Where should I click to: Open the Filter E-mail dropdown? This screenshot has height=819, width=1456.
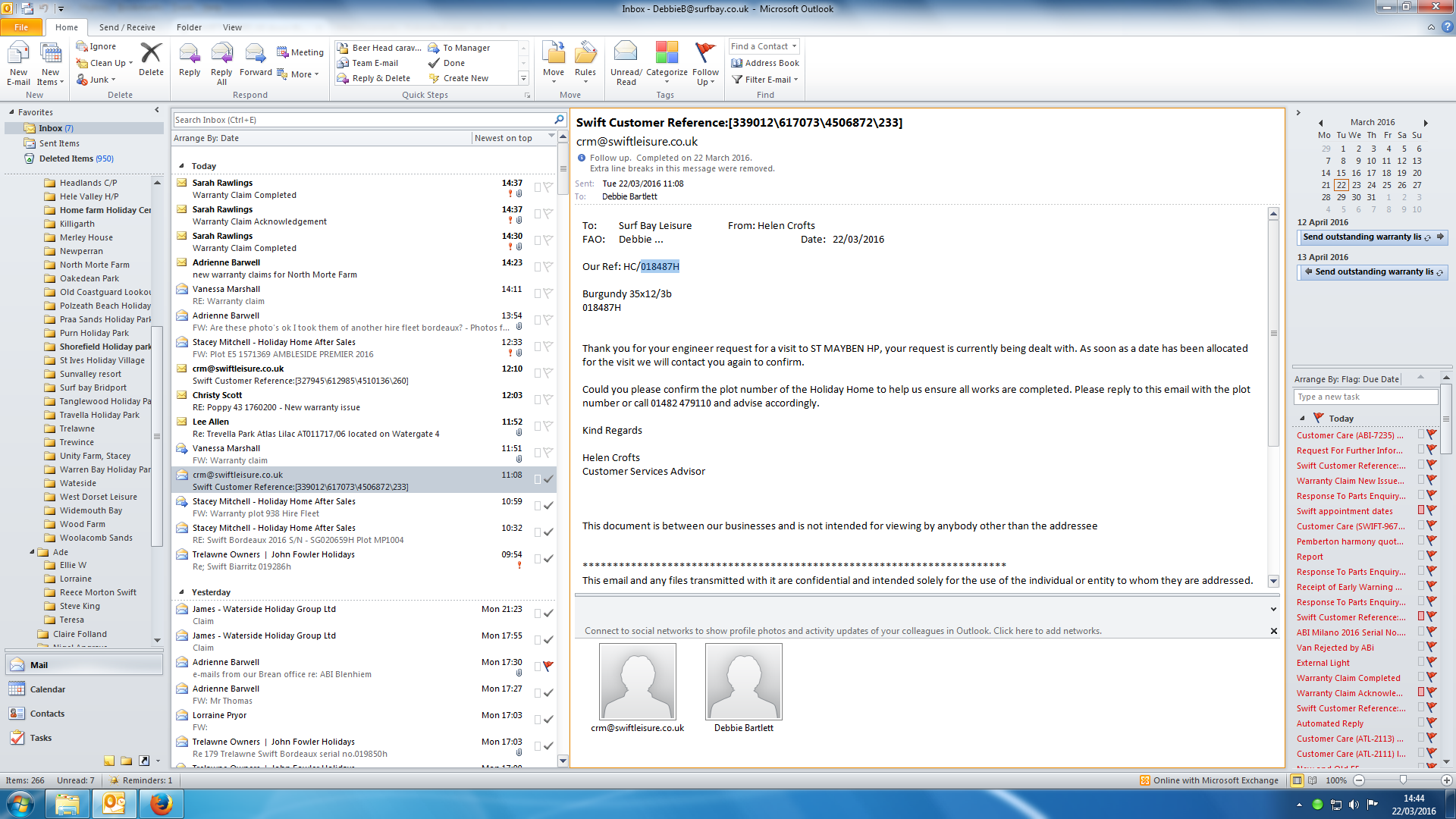(x=766, y=80)
